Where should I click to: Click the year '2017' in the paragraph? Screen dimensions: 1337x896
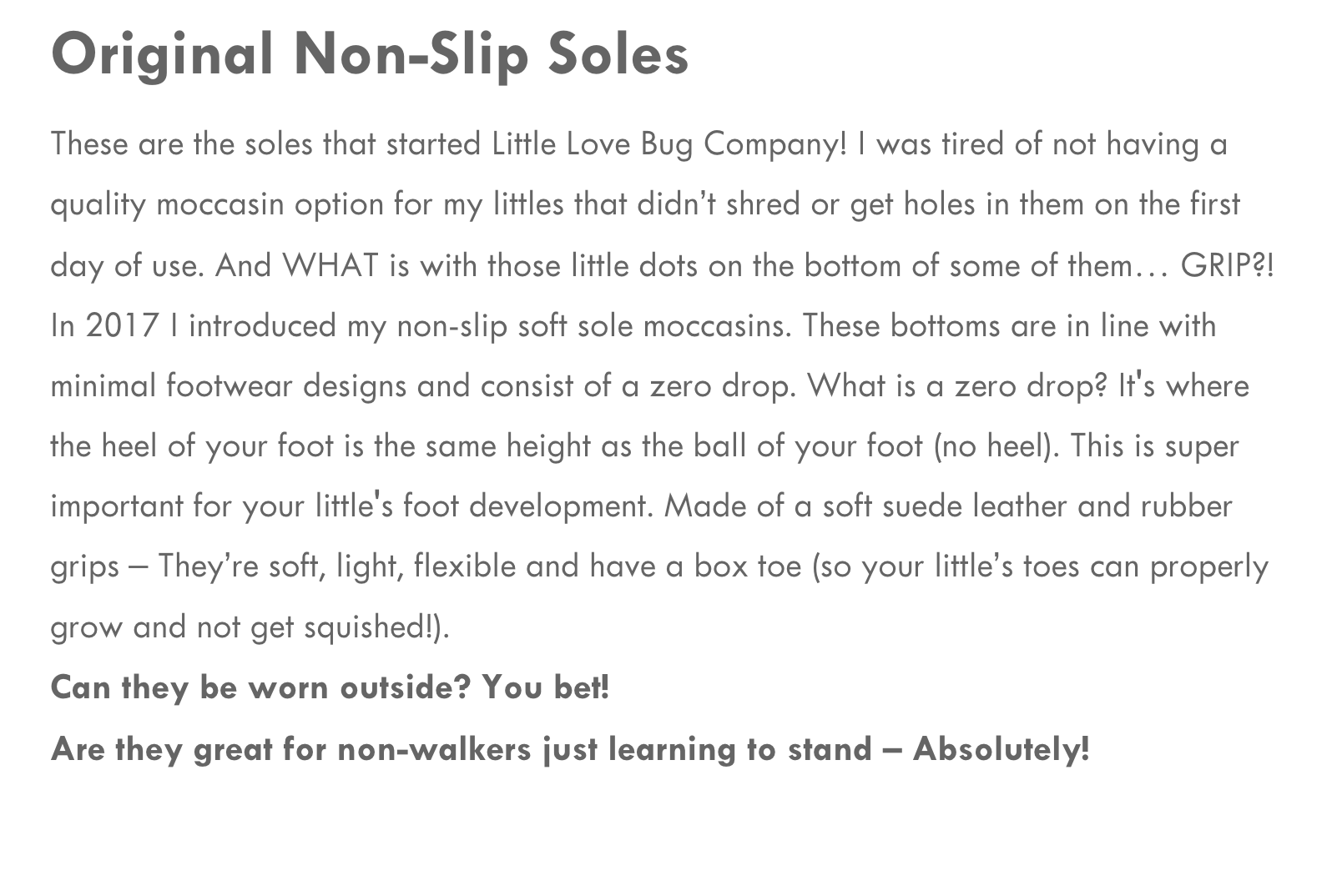122,325
